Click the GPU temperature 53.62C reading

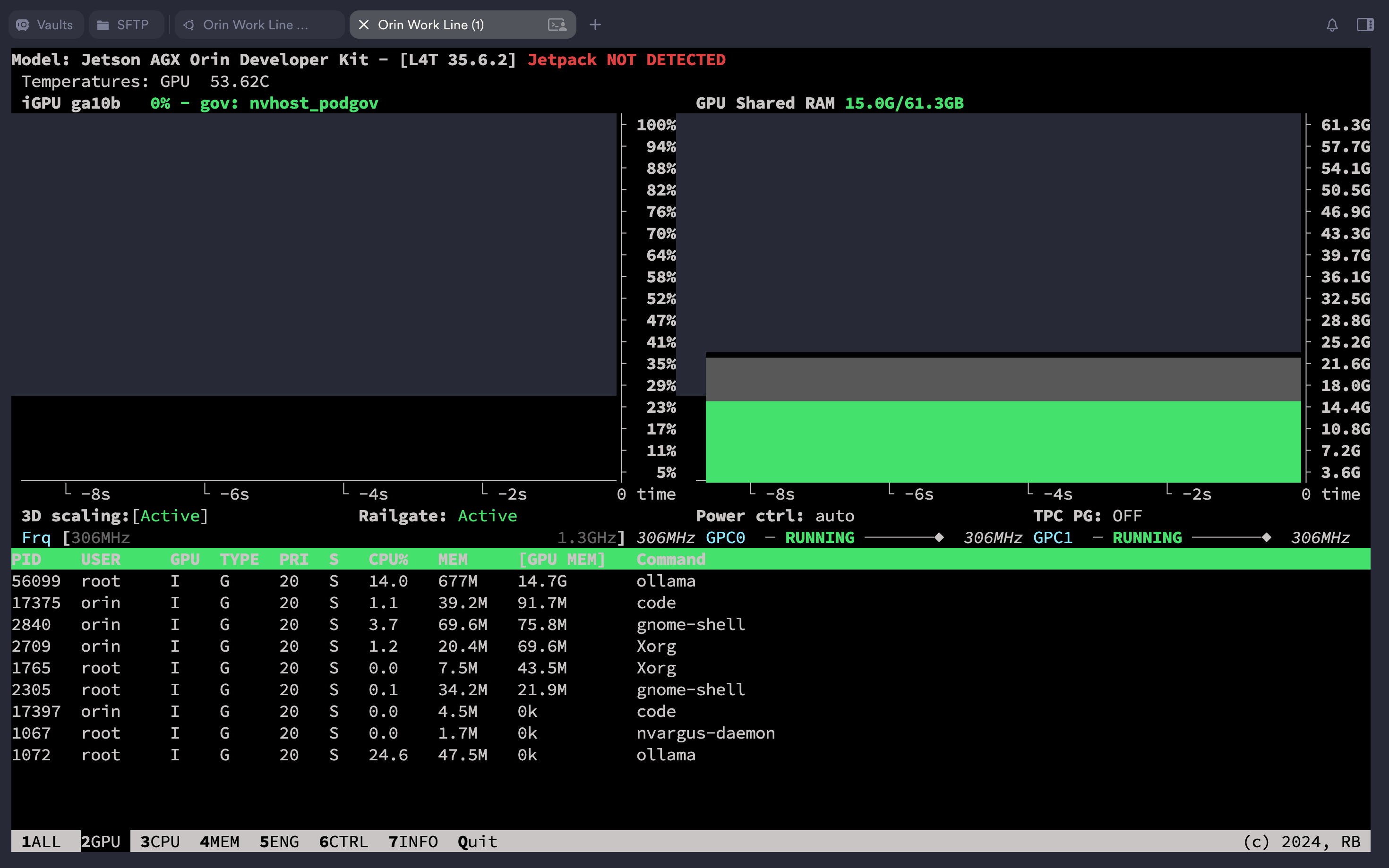[x=239, y=82]
